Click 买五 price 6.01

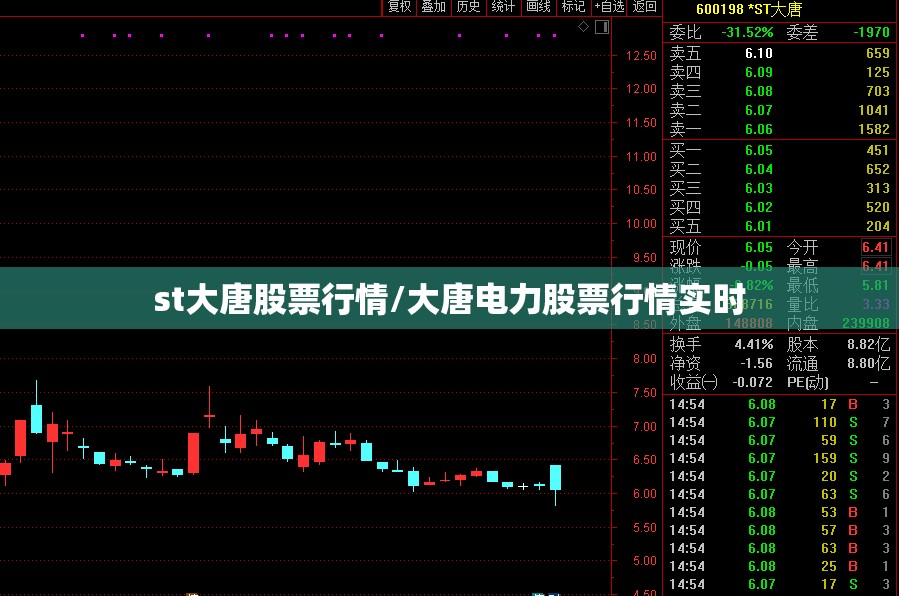click(x=759, y=226)
